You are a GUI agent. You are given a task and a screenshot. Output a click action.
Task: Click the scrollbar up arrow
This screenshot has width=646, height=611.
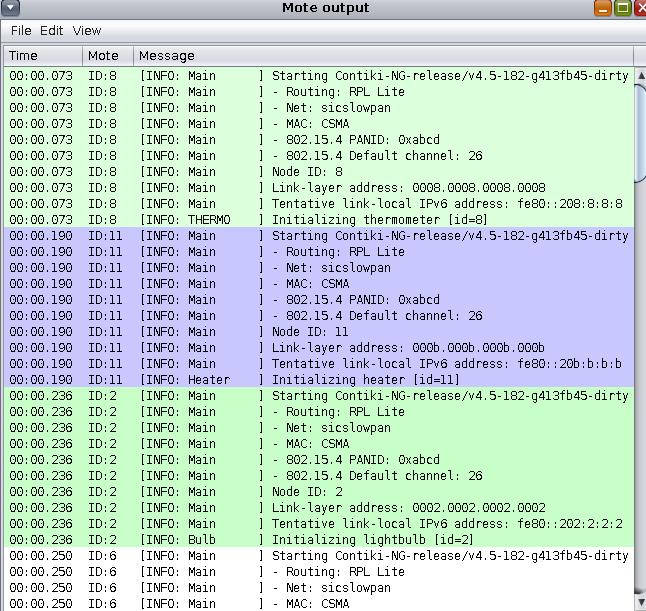[x=641, y=75]
